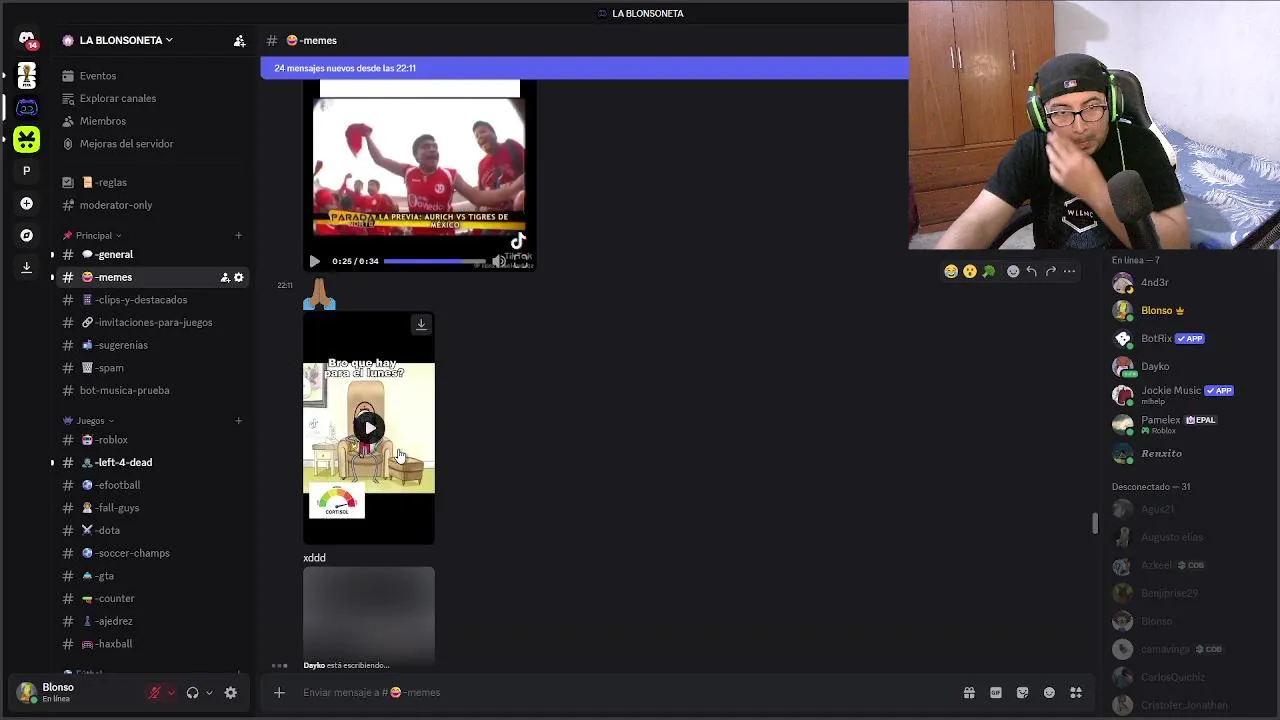Select the La Blonsoneta server icon
This screenshot has height=720, width=1280.
(x=27, y=106)
